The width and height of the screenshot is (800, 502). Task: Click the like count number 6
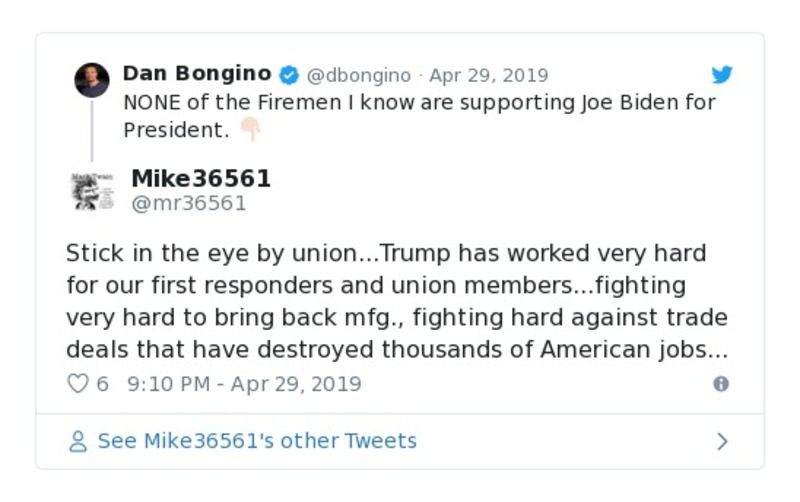pos(102,384)
